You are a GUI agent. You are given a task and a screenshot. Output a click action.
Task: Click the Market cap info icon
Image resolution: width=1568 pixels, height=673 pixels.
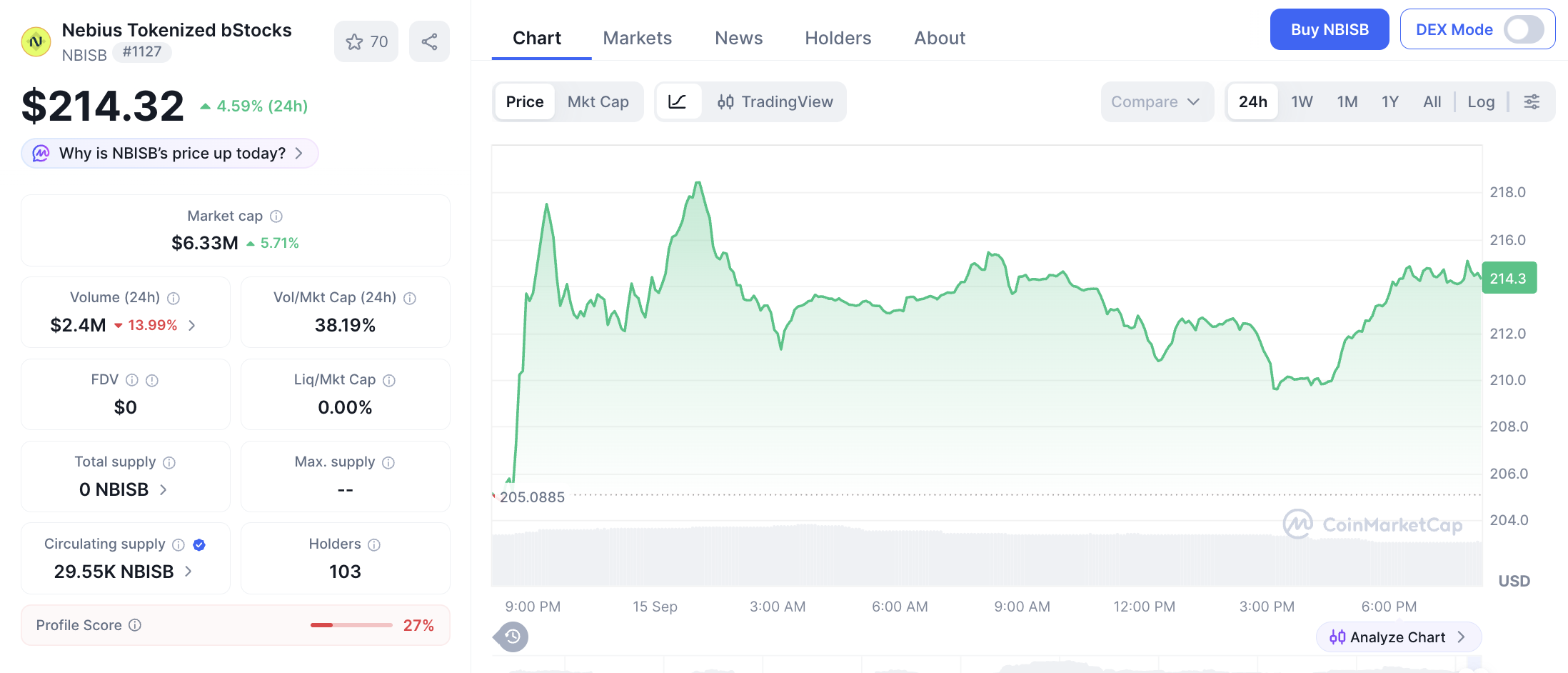276,216
